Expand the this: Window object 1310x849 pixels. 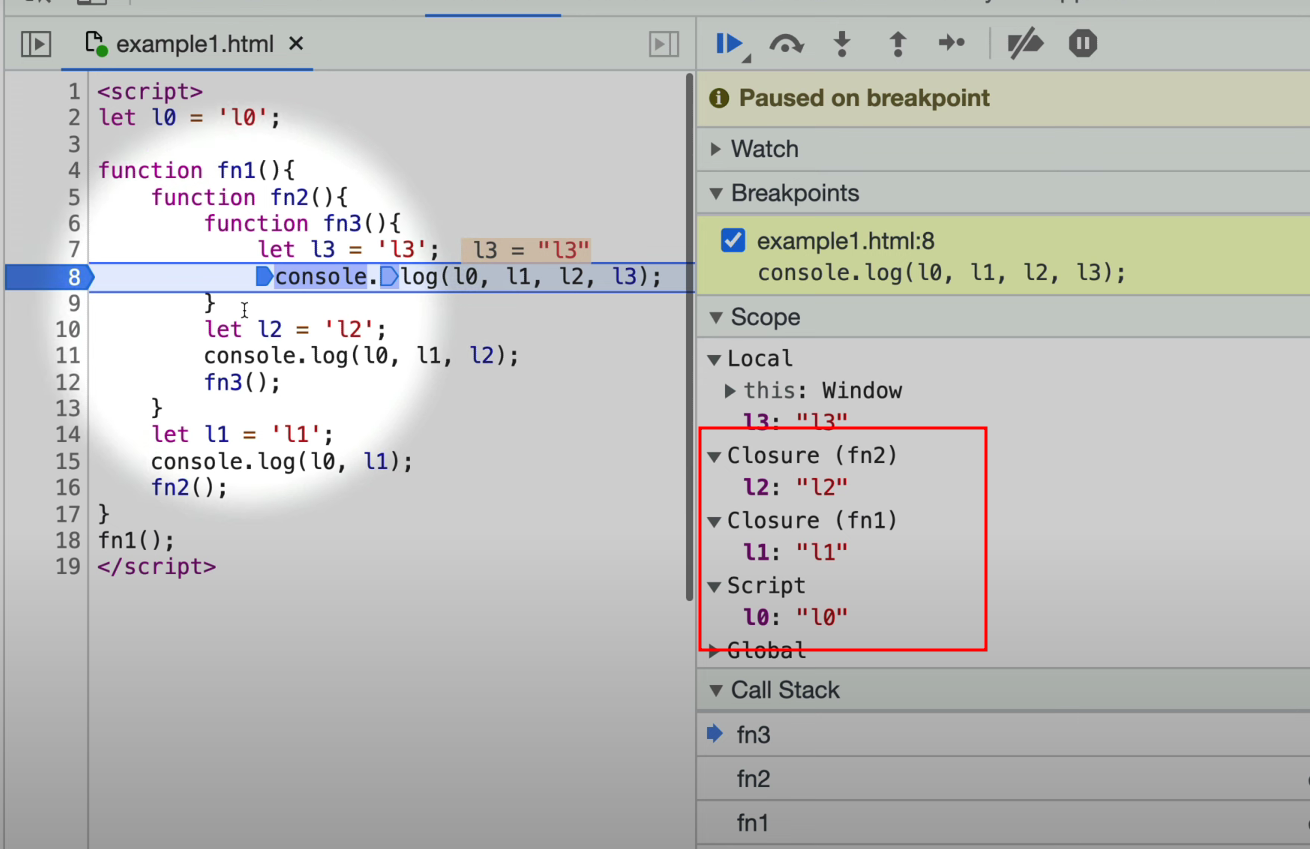[x=730, y=391]
